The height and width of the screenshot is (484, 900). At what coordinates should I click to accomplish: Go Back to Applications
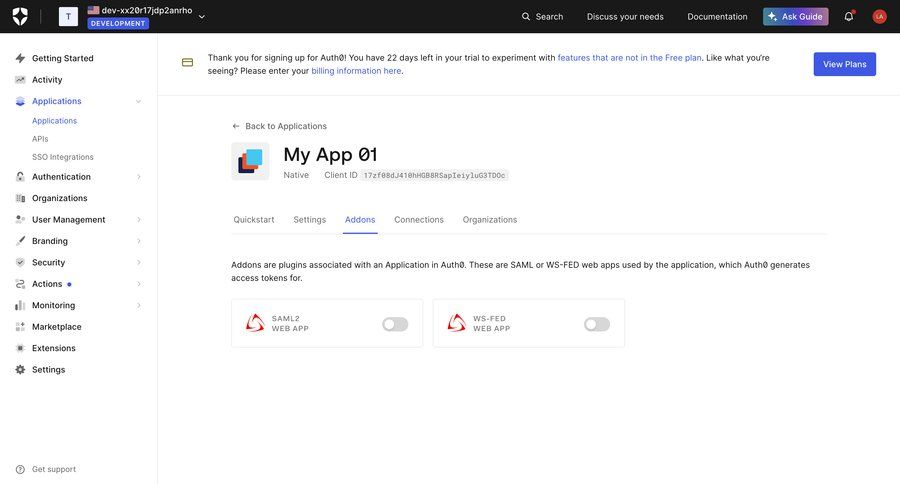(280, 126)
